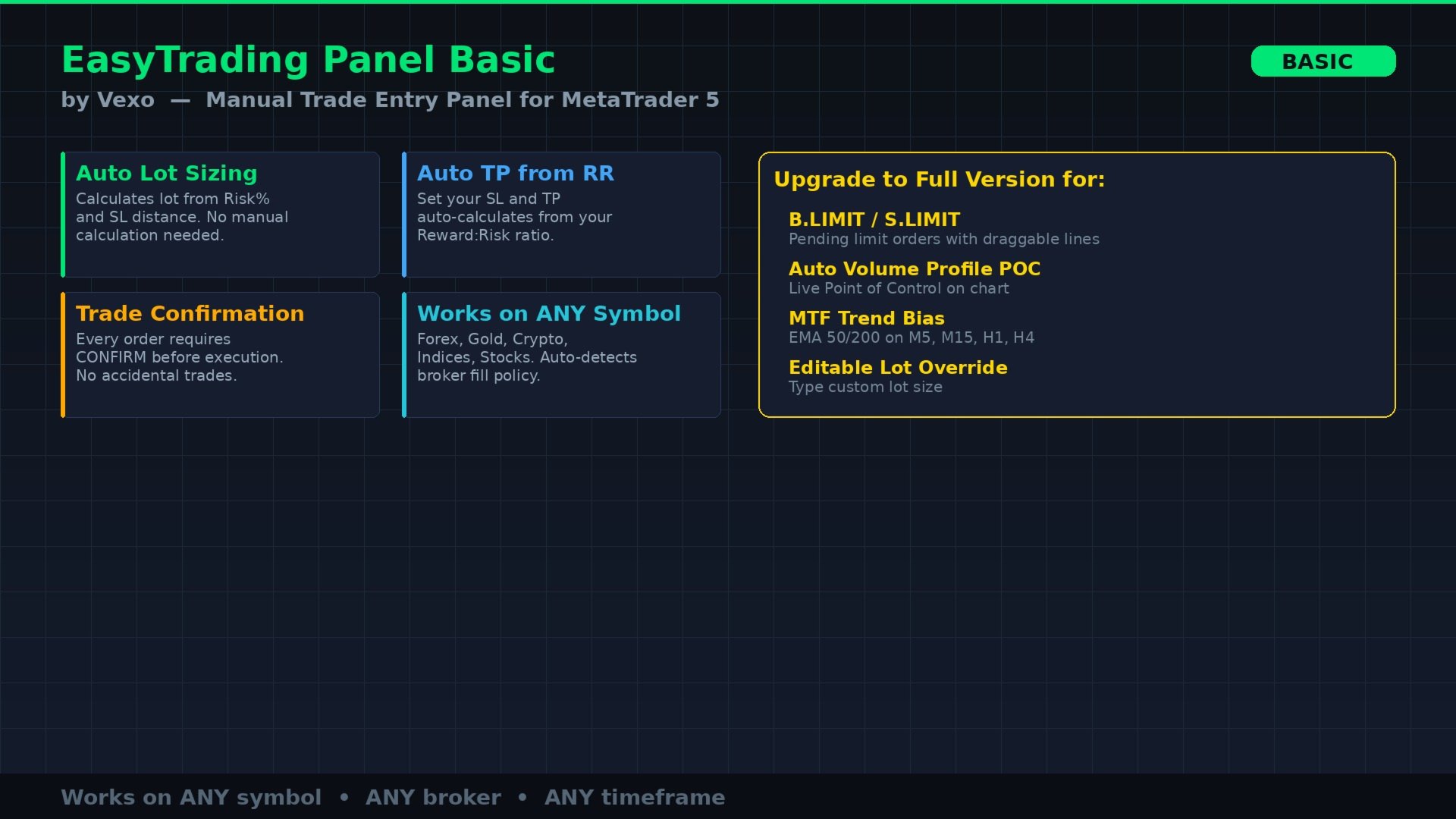Click 'EMA 50/200 on M5, M15, H1, H4' text
Viewport: 1456px width, 819px height.
click(911, 338)
